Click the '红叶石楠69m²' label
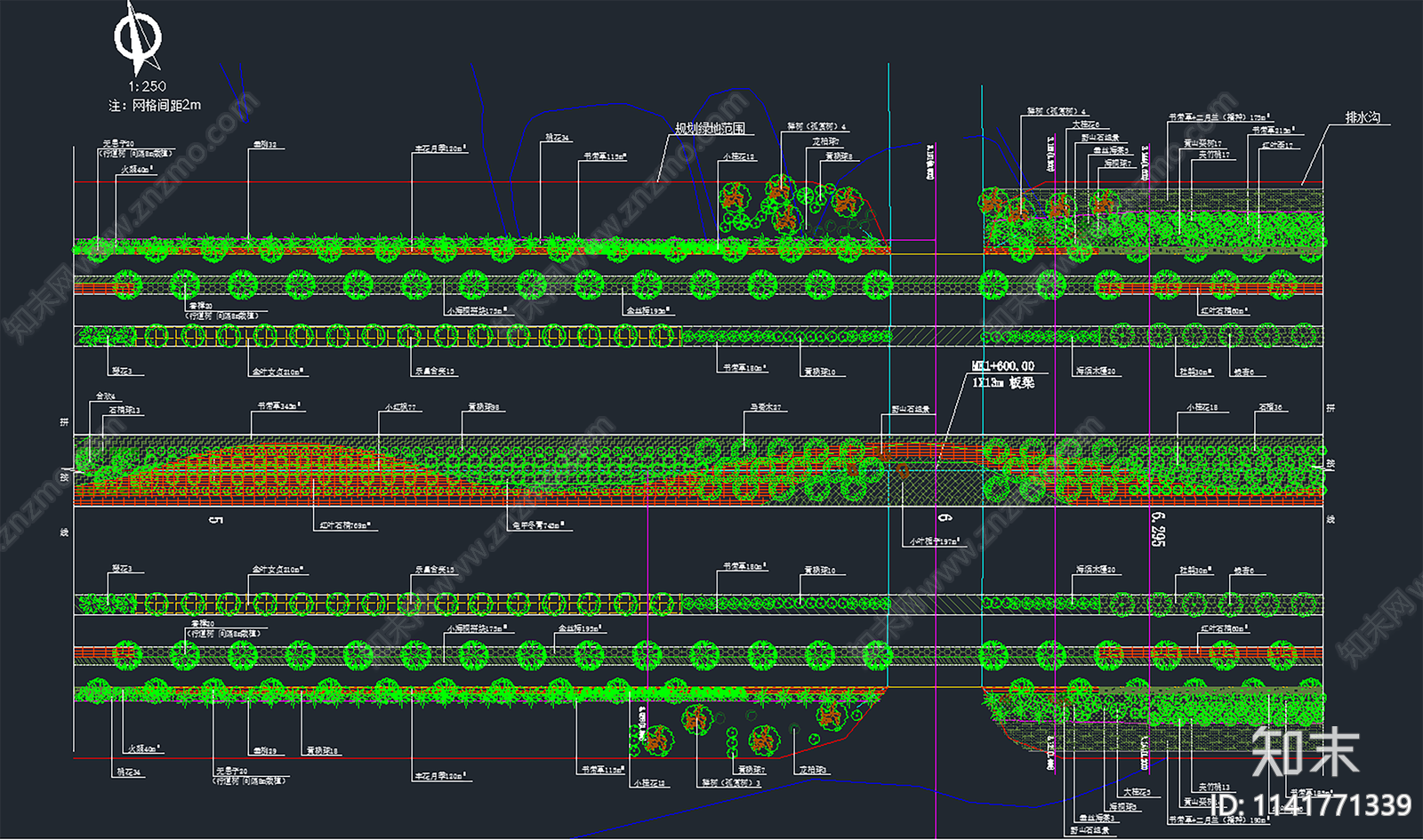This screenshot has width=1423, height=840. tap(345, 526)
